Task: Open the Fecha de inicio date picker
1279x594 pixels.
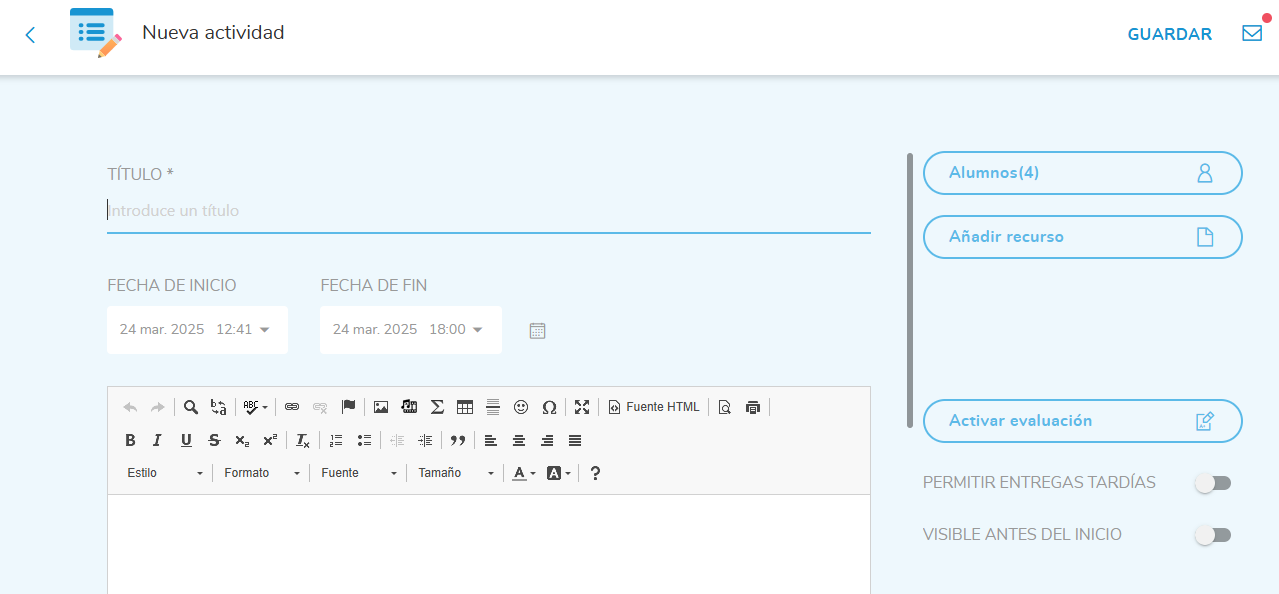Action: [x=196, y=330]
